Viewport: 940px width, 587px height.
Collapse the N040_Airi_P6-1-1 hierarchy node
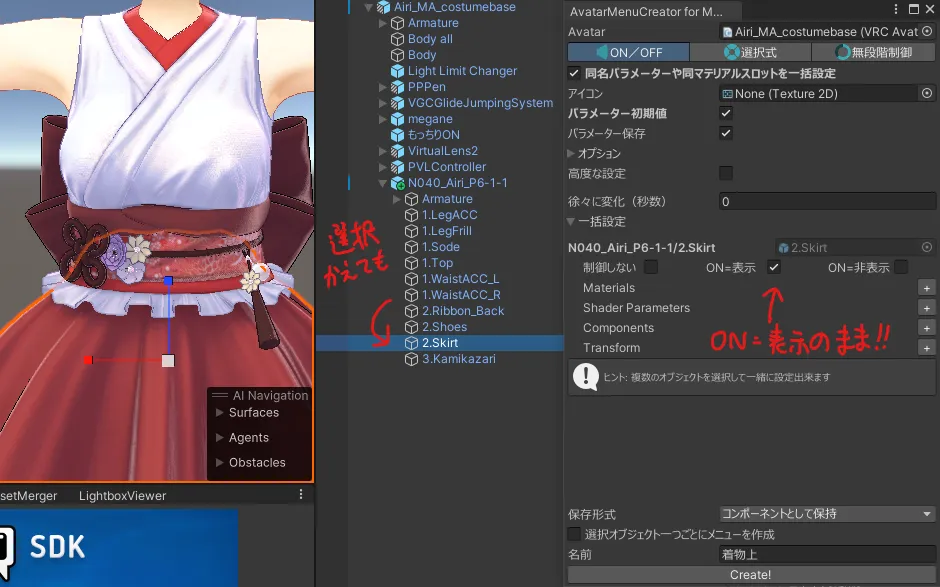click(x=383, y=183)
